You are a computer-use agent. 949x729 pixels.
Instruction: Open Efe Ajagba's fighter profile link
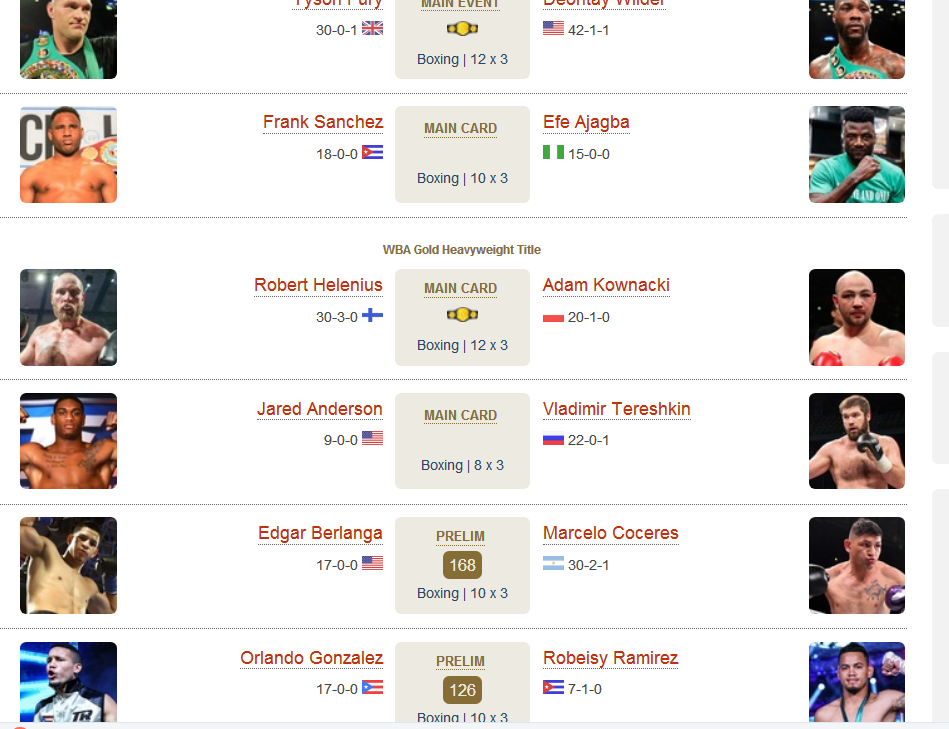click(x=586, y=122)
